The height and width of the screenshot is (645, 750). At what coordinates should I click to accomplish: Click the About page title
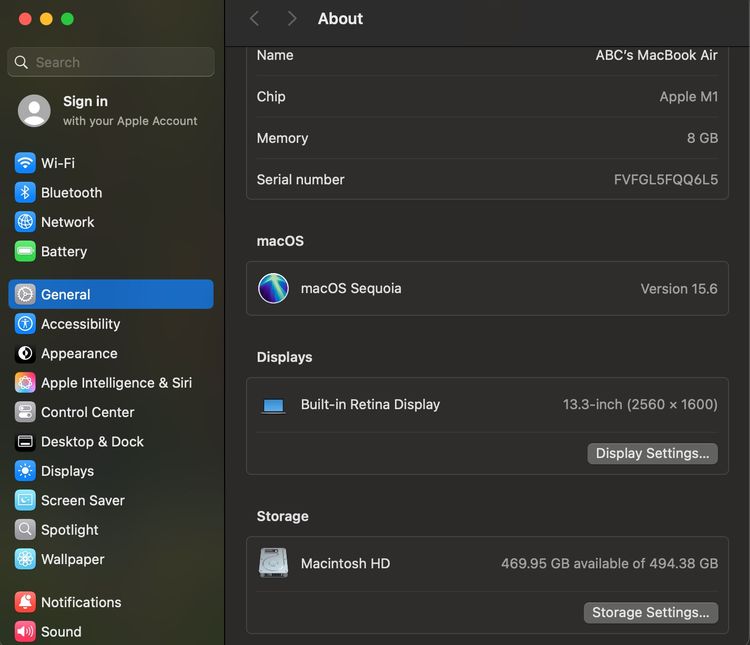point(340,19)
